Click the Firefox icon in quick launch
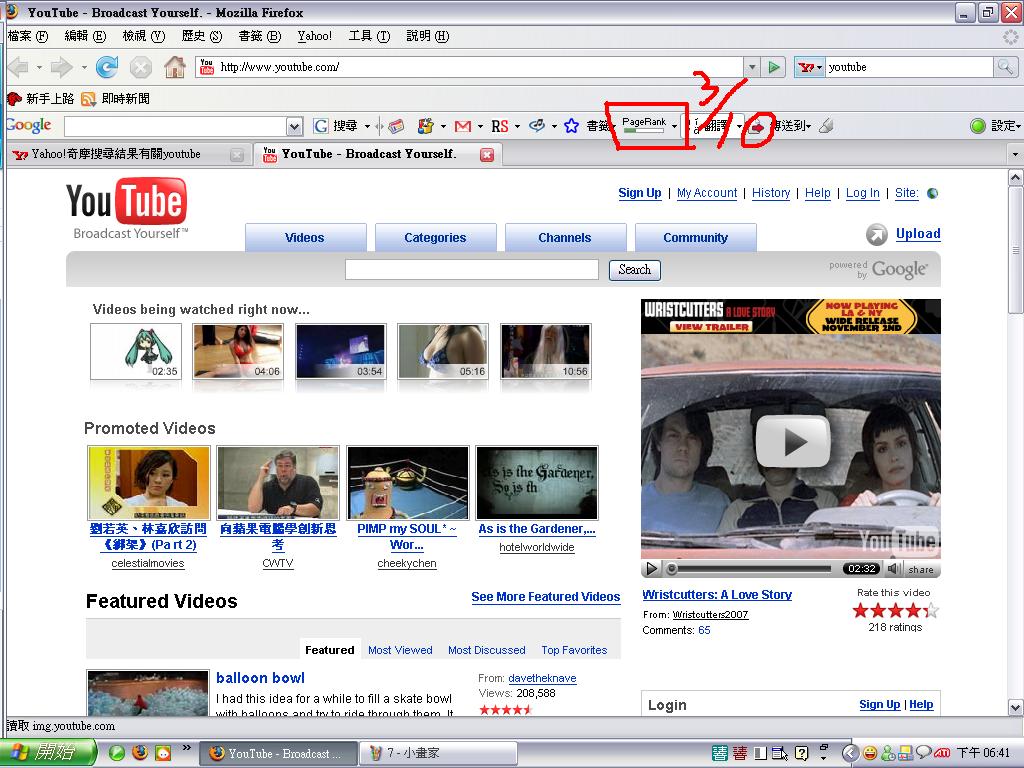The height and width of the screenshot is (768, 1024). 140,753
